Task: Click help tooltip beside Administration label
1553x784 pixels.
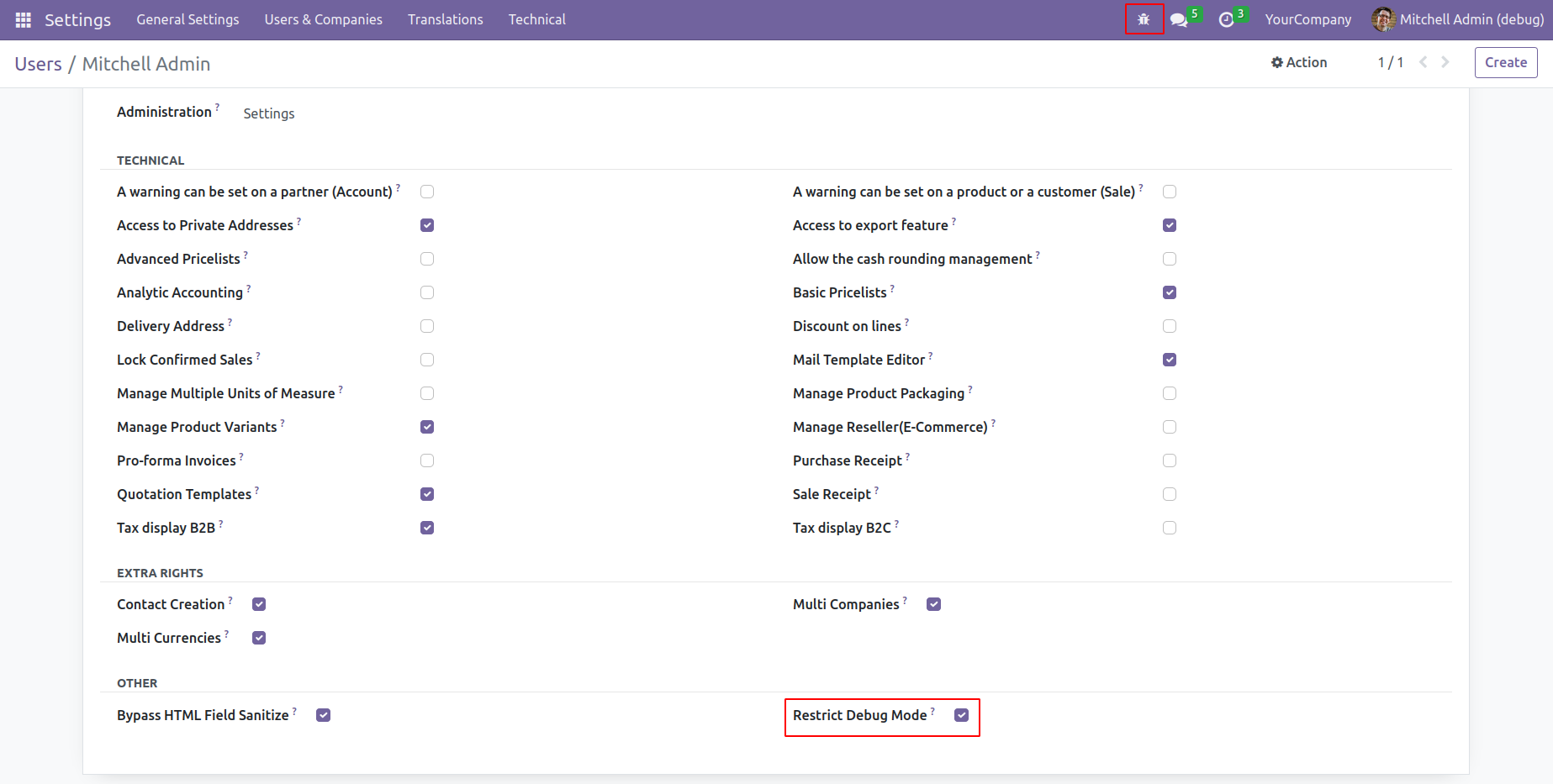Action: click(x=218, y=107)
